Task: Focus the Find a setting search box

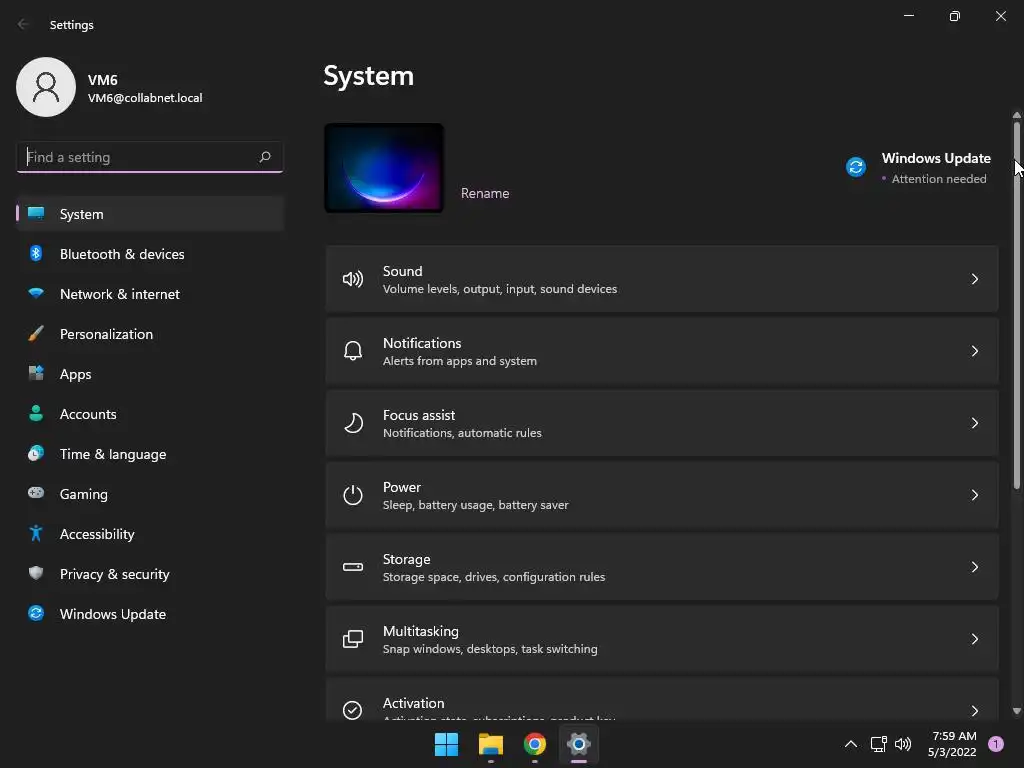Action: [x=150, y=157]
